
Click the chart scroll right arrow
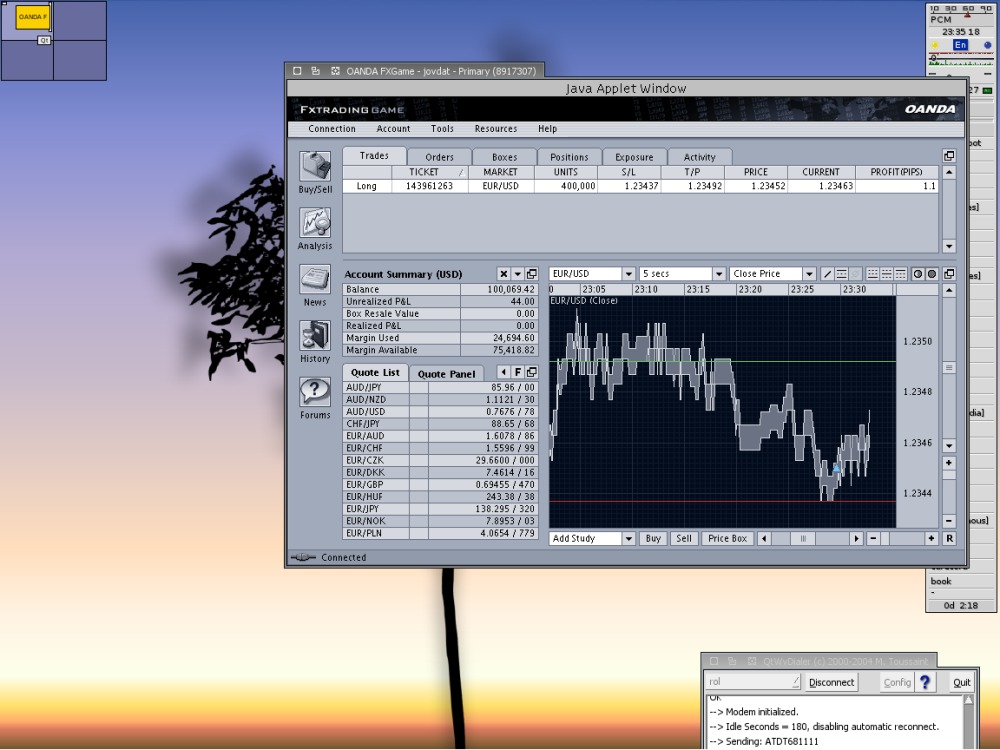(856, 539)
